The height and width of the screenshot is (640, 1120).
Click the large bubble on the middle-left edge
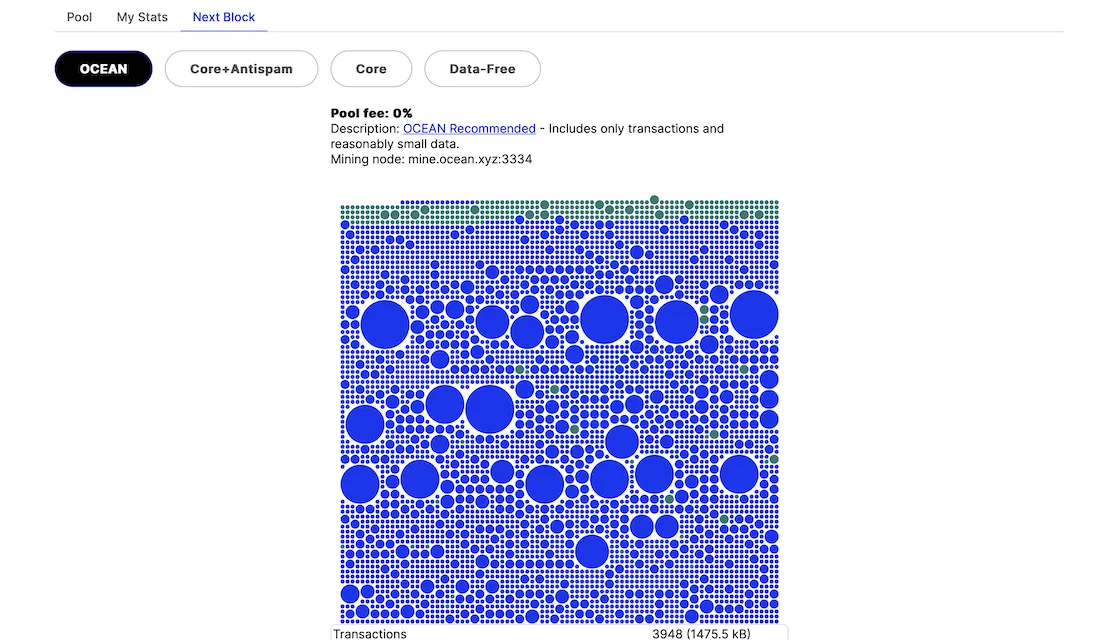coord(365,424)
